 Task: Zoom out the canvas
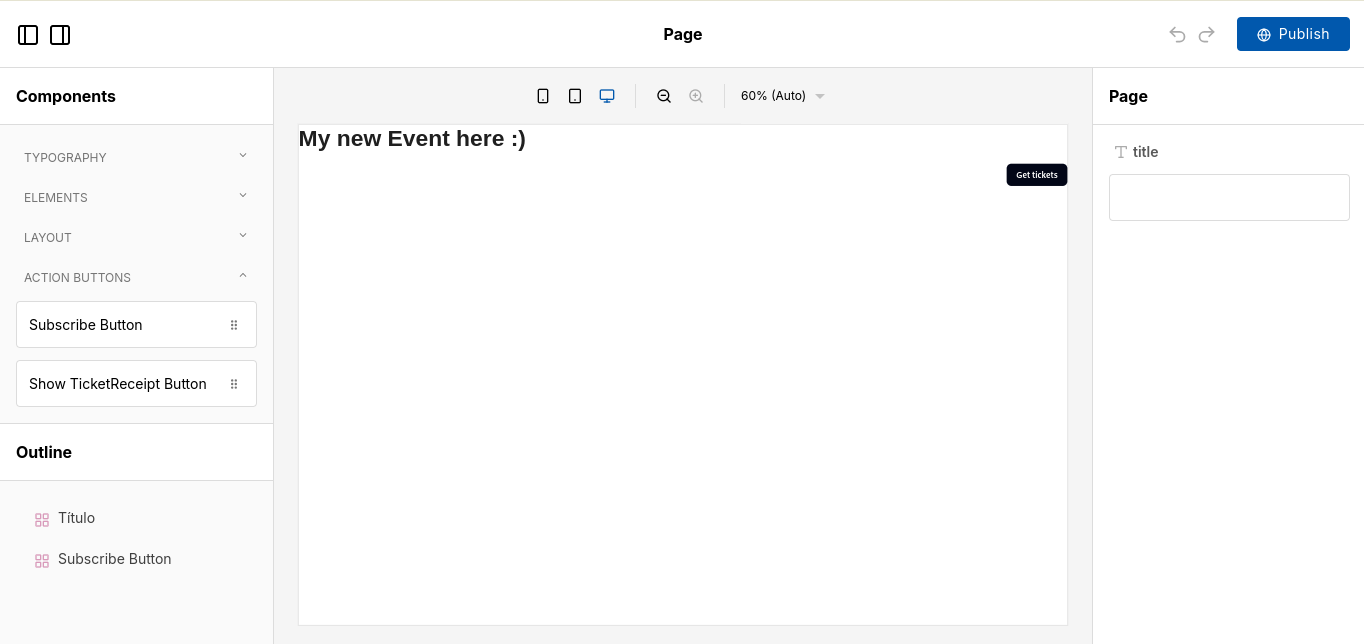pos(664,96)
